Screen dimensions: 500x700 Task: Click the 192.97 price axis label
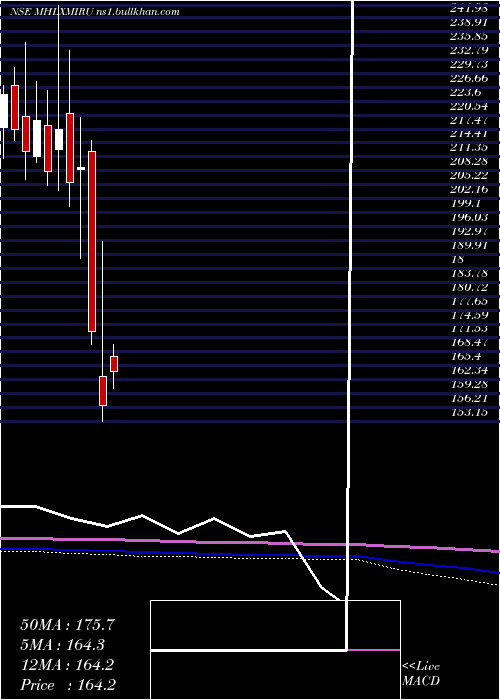coord(472,230)
